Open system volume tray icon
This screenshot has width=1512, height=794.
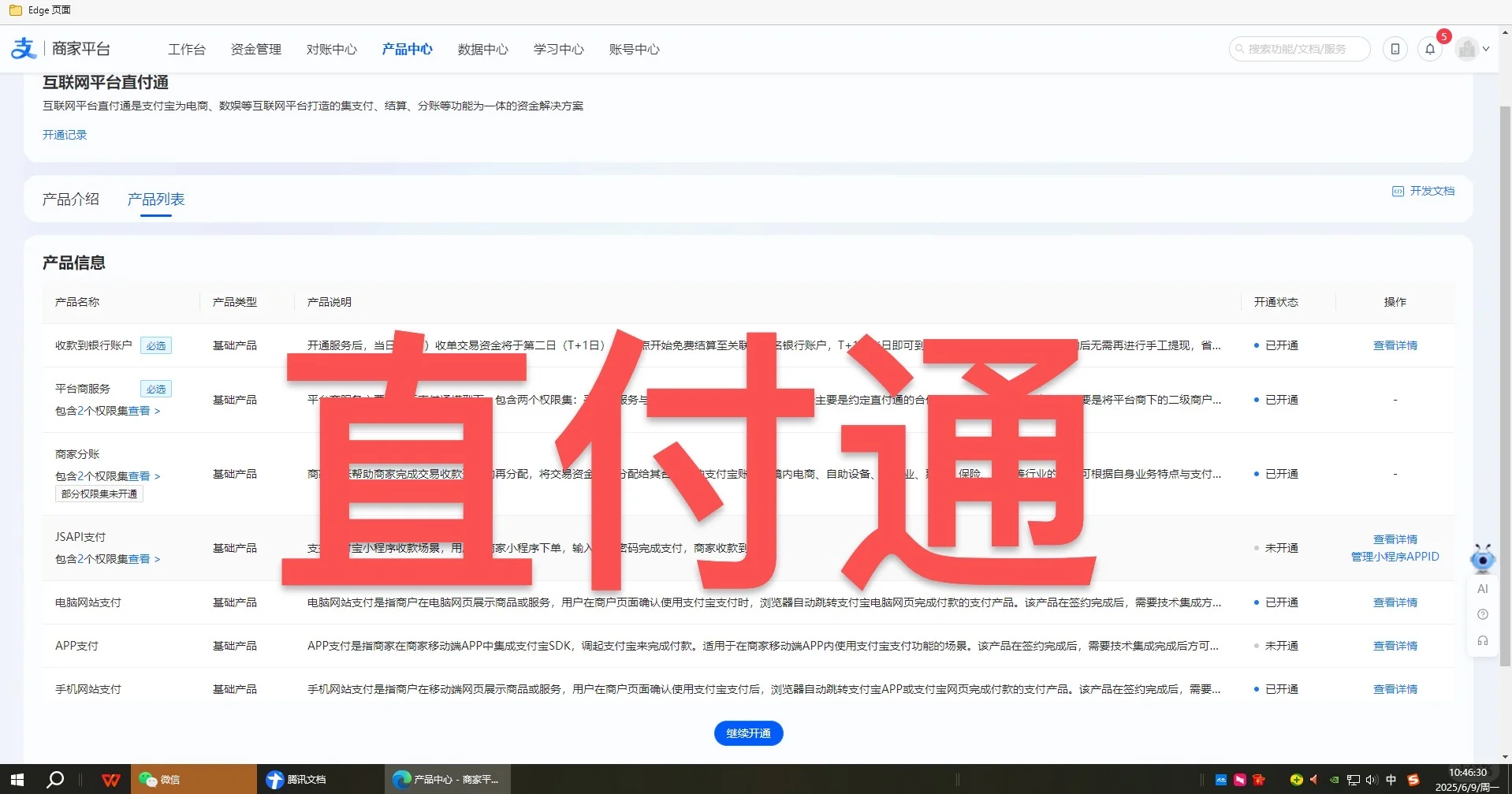[x=1372, y=780]
